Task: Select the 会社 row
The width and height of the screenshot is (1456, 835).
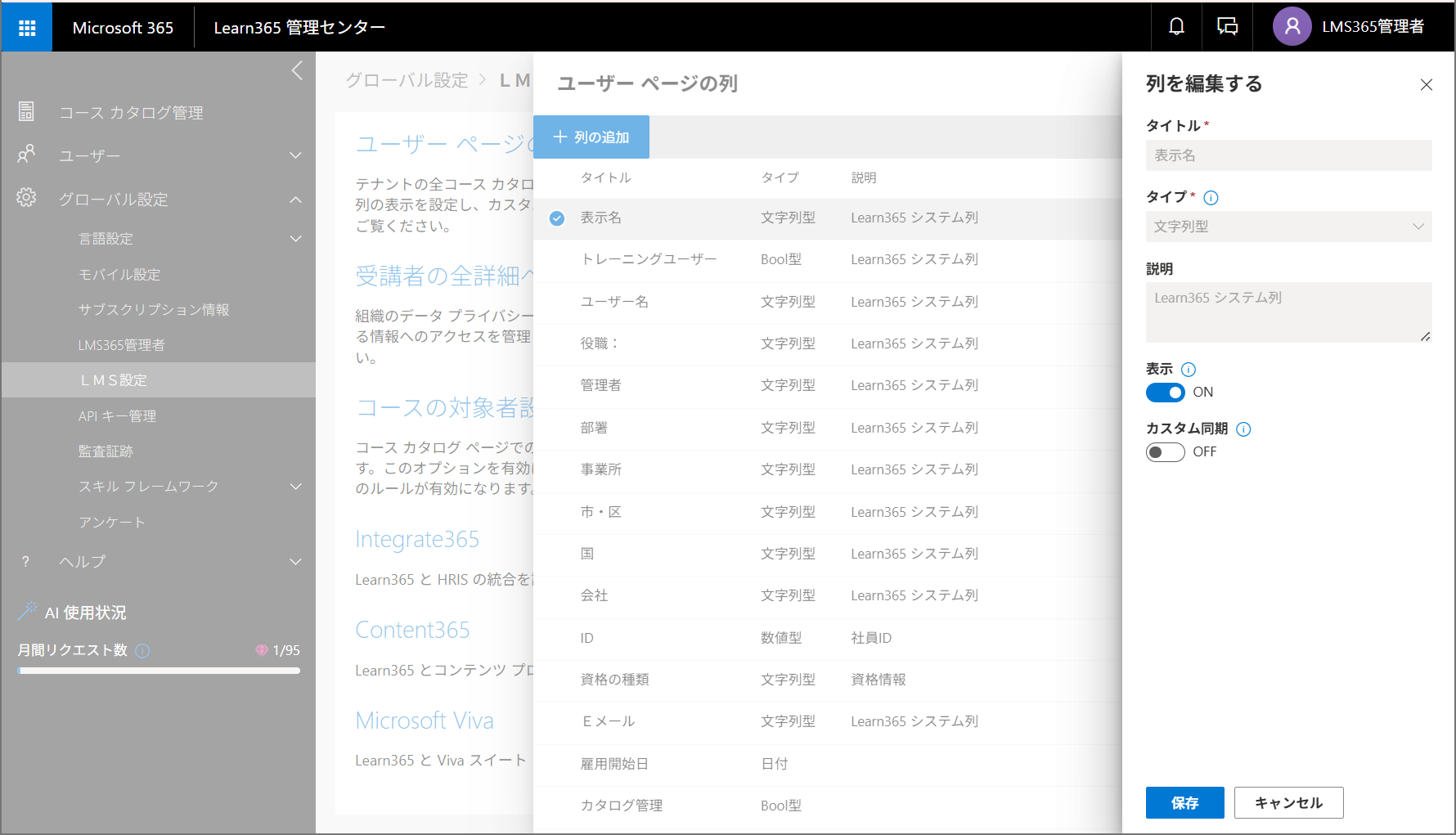Action: [x=827, y=596]
